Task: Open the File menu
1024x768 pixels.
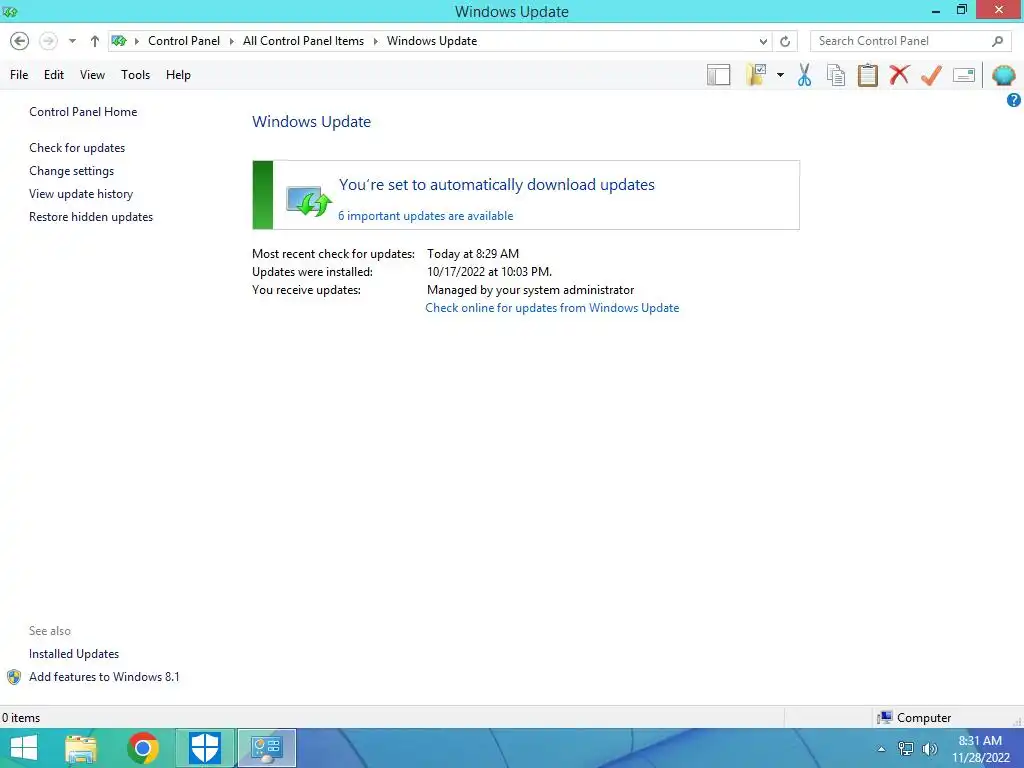Action: 19,75
